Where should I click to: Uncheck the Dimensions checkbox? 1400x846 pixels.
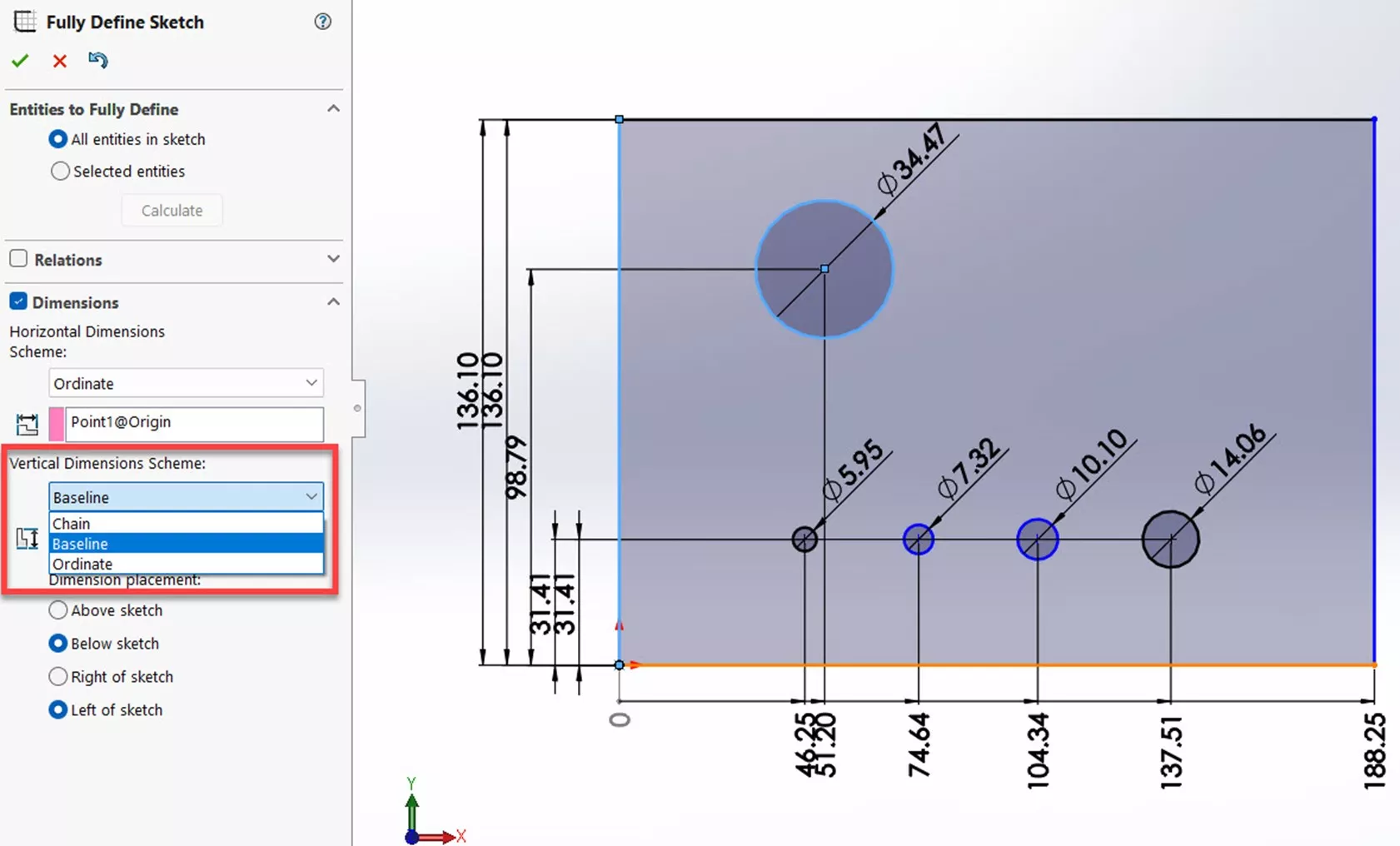click(18, 301)
